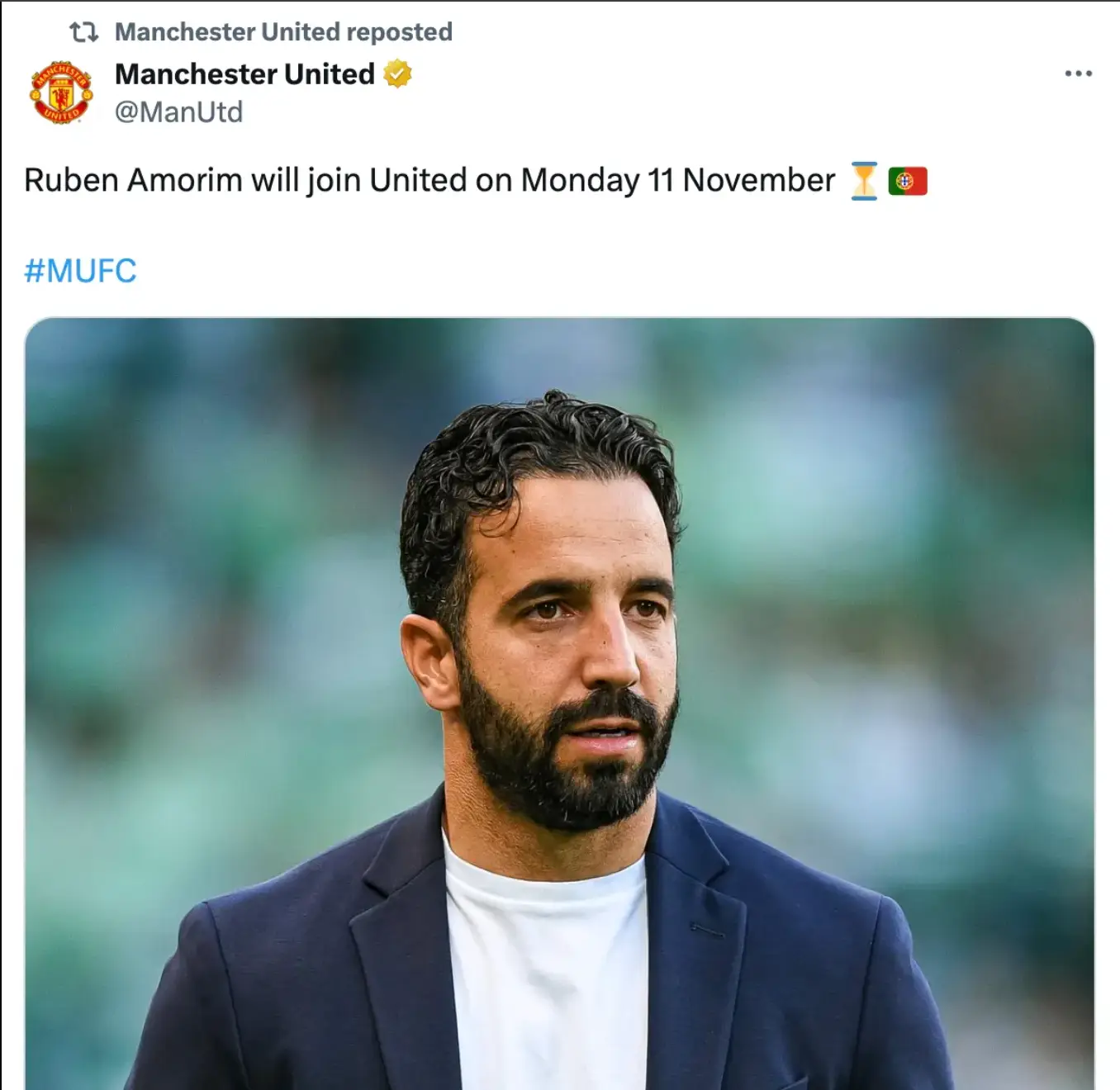This screenshot has height=1090, width=1120.
Task: Click the Manchester United display name
Action: point(244,73)
